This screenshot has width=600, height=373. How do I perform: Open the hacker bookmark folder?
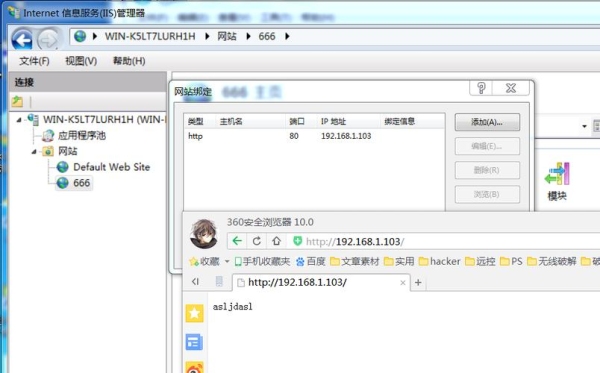439,262
